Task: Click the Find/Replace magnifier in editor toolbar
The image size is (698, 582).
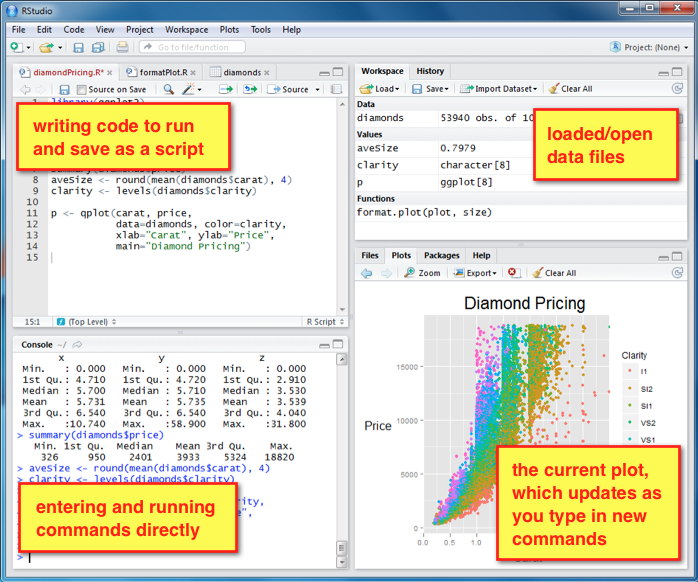Action: [168, 89]
